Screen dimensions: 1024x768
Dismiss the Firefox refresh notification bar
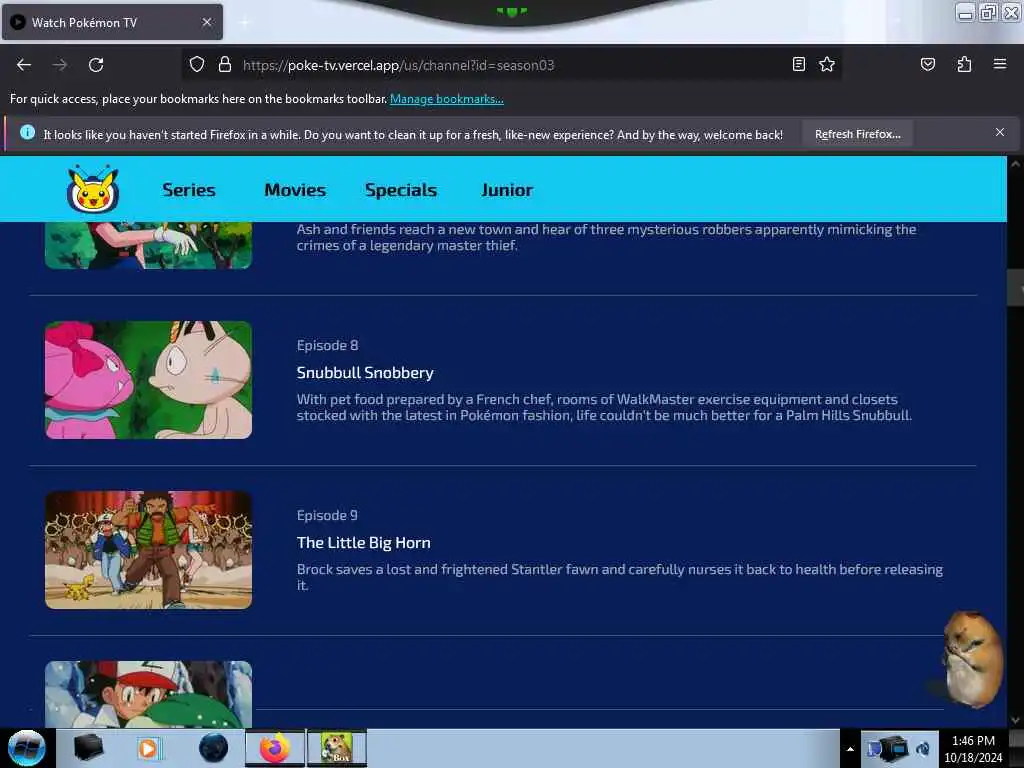pyautogui.click(x=1000, y=133)
